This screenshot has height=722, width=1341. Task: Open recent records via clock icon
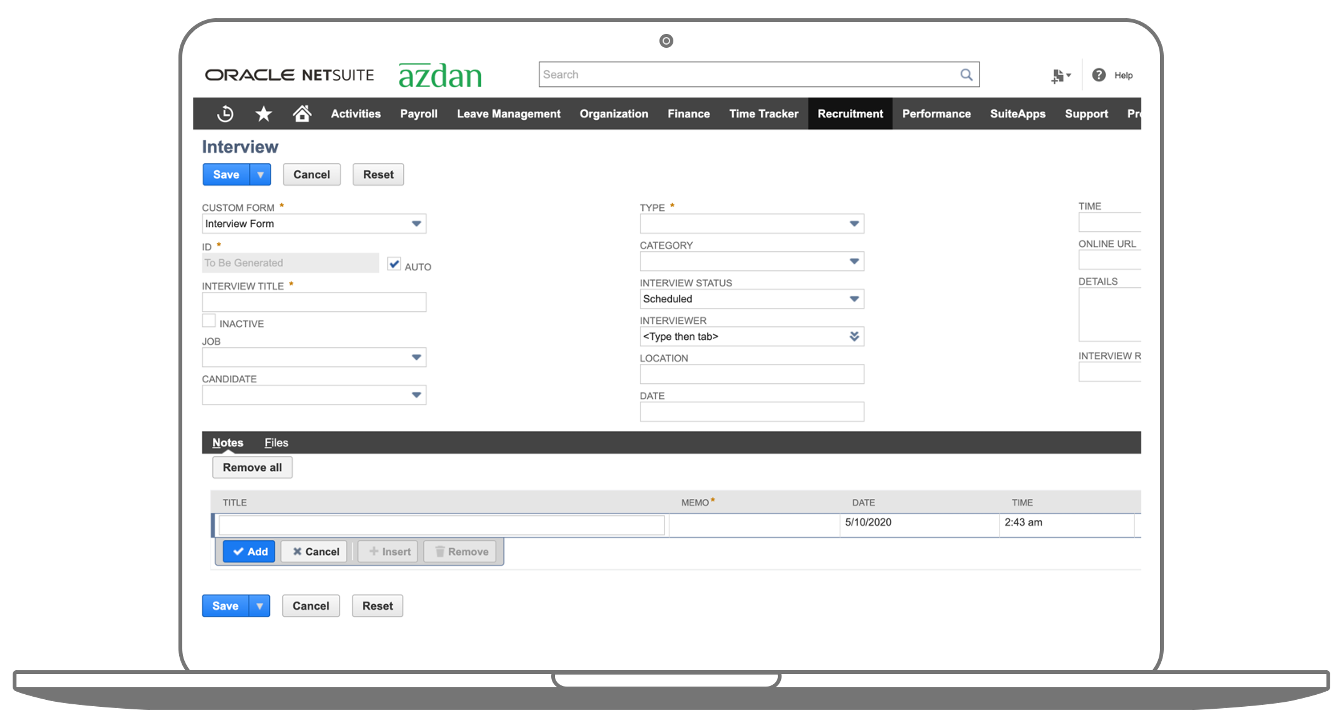[x=224, y=113]
